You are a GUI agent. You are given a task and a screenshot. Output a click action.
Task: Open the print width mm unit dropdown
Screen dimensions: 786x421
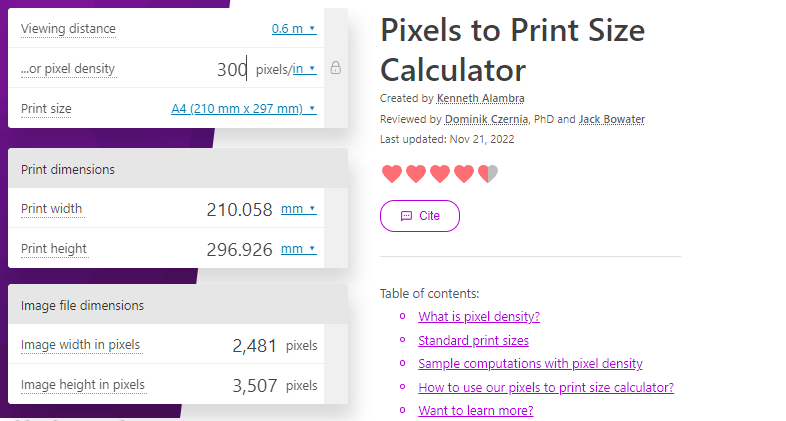tap(298, 209)
